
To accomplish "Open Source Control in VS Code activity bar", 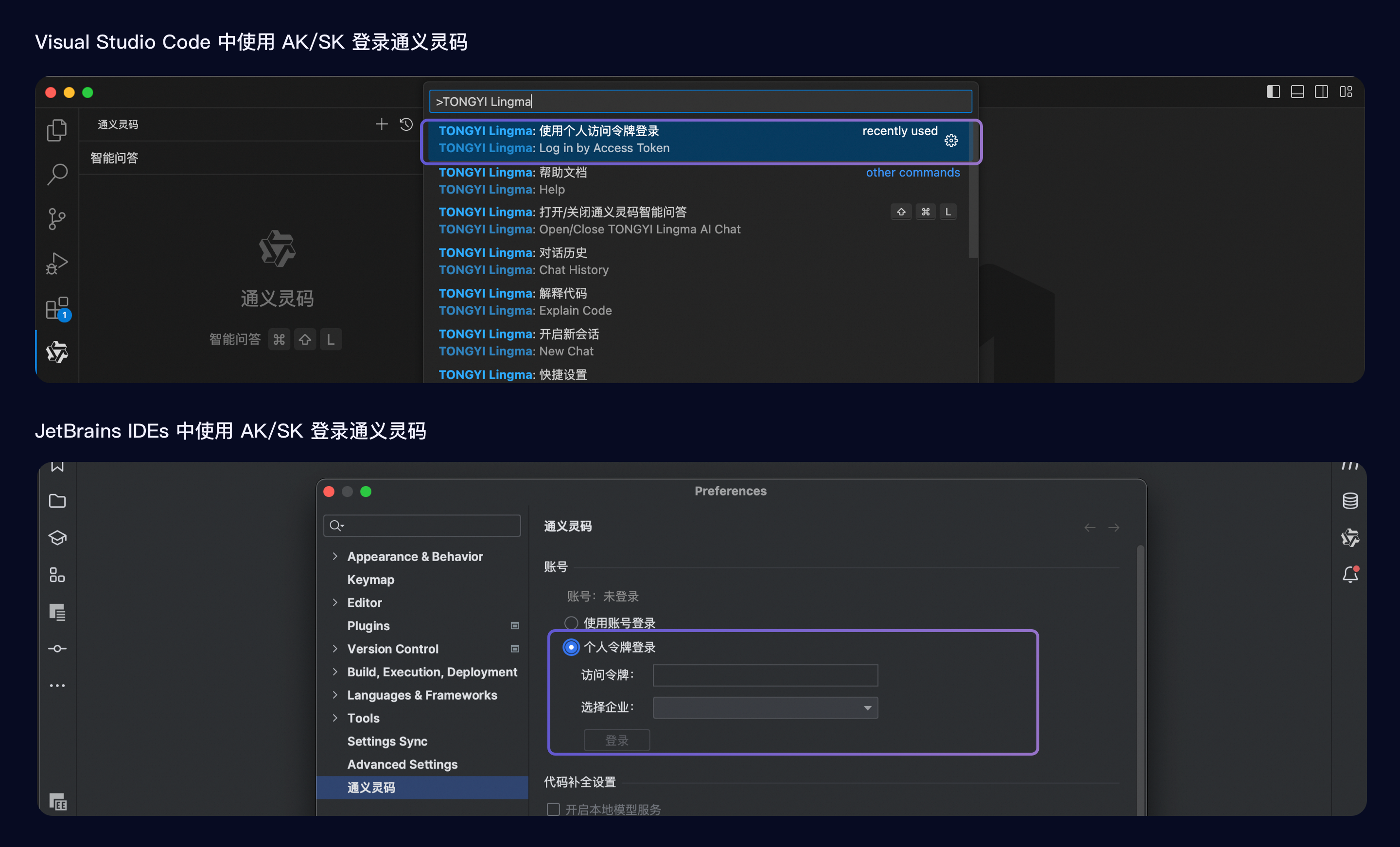I will (57, 219).
